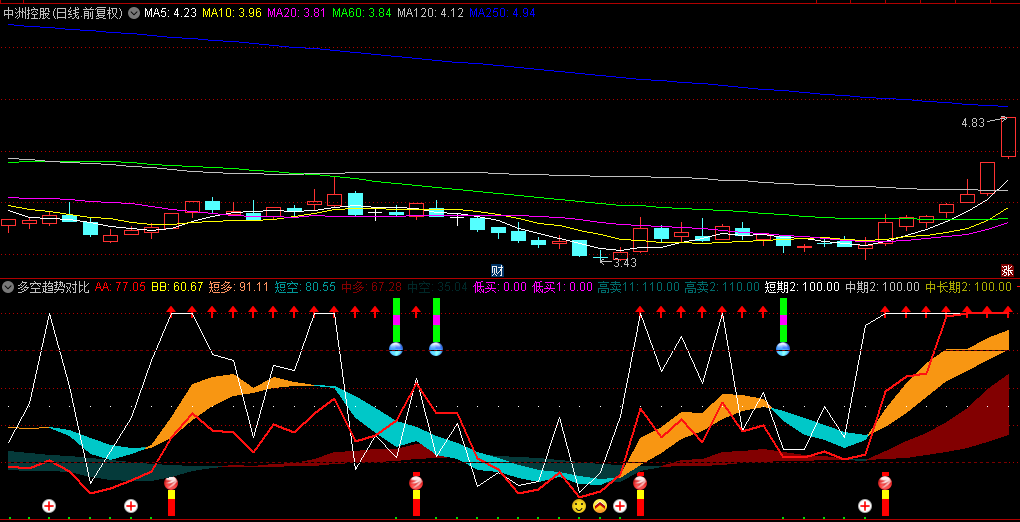Click the second plus-circle icon from the left
1020x522 pixels.
tap(131, 506)
